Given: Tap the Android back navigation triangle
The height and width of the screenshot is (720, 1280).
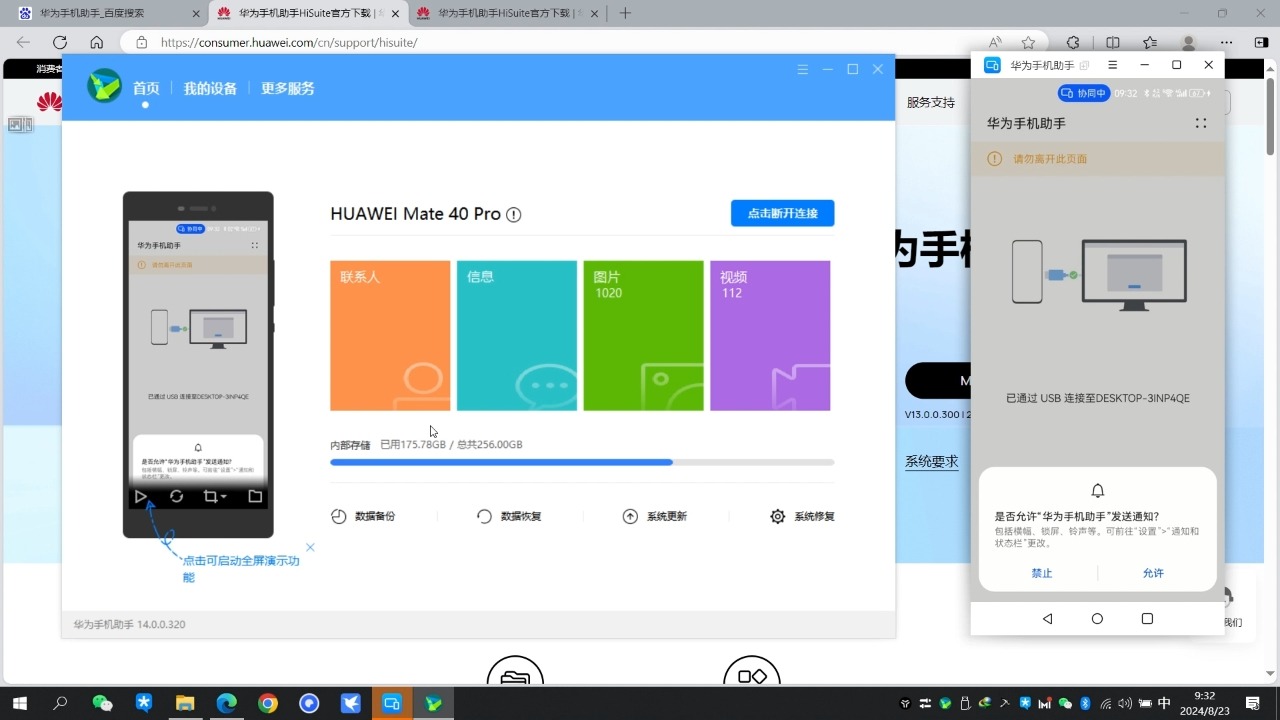Looking at the screenshot, I should click(x=1047, y=619).
